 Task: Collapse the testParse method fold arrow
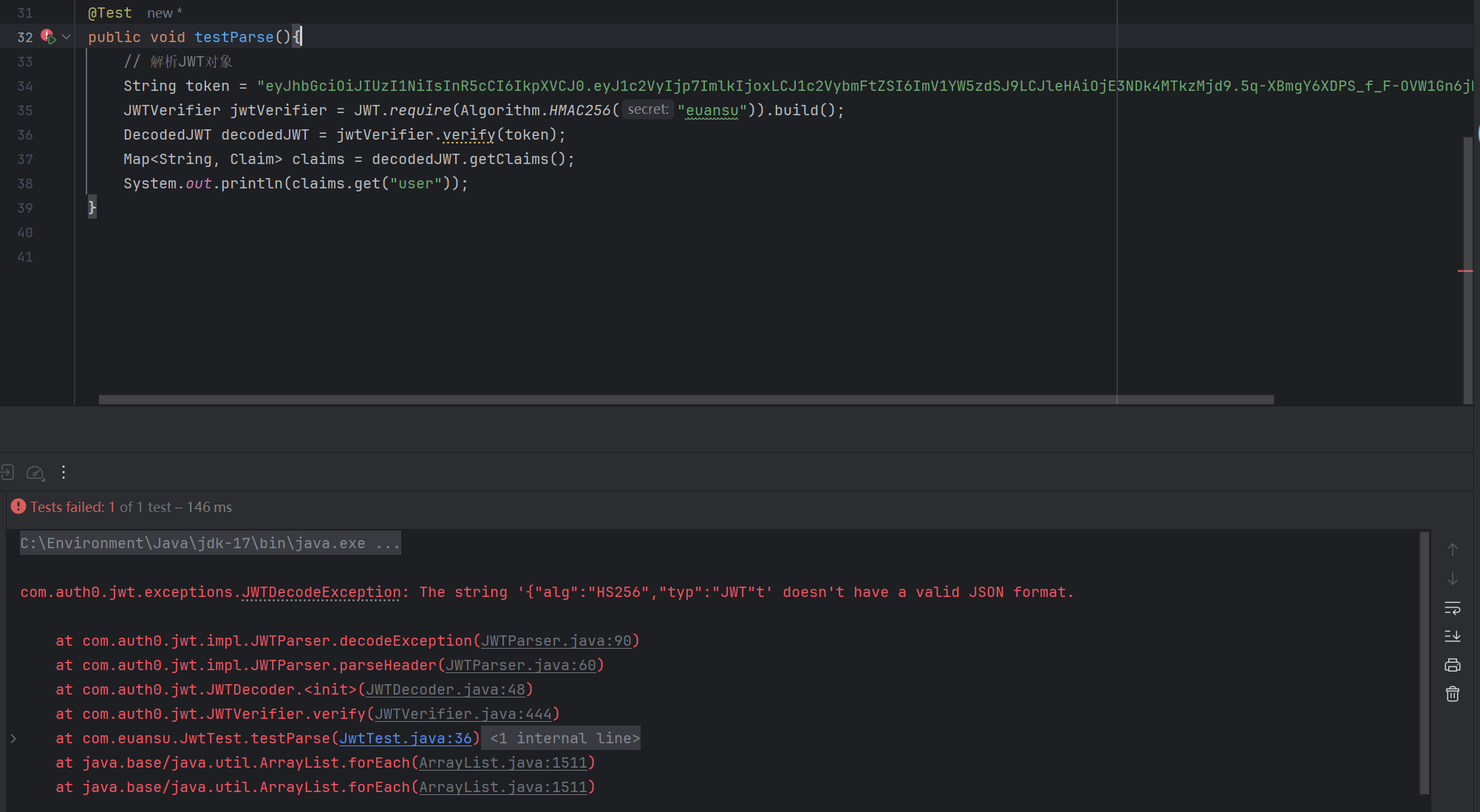tap(67, 36)
